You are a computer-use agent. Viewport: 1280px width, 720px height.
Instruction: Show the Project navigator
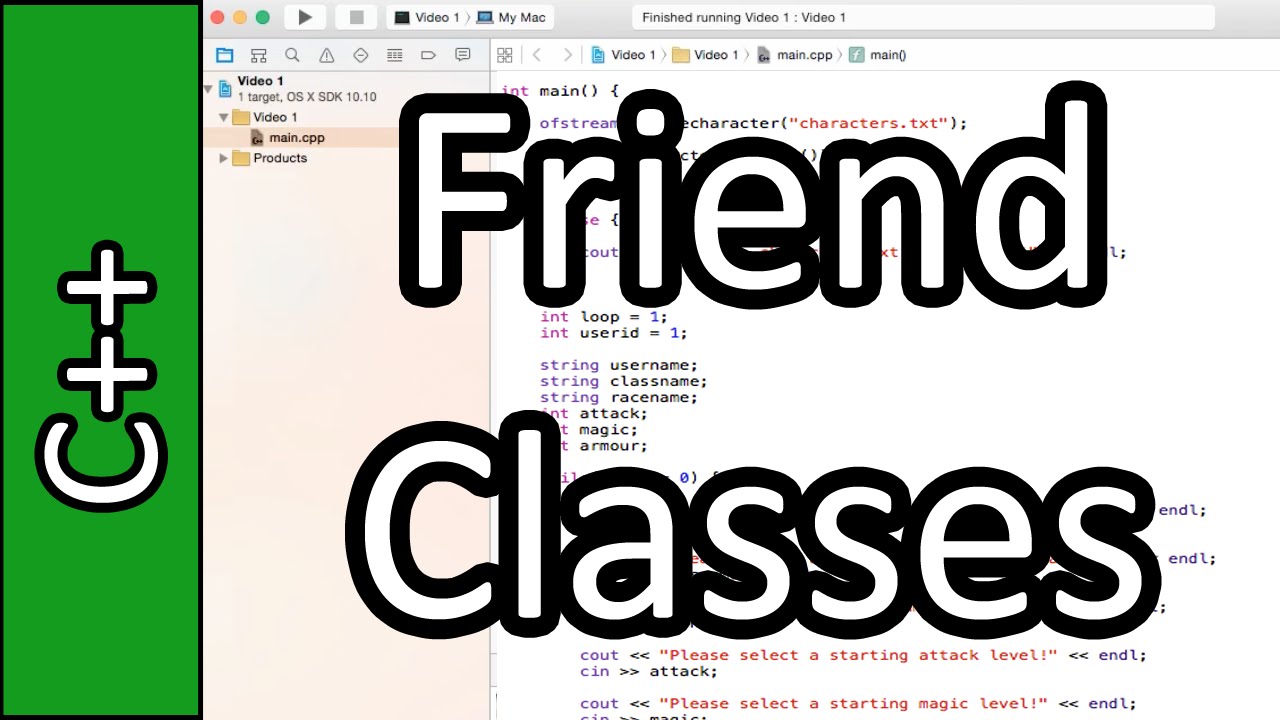click(x=225, y=55)
